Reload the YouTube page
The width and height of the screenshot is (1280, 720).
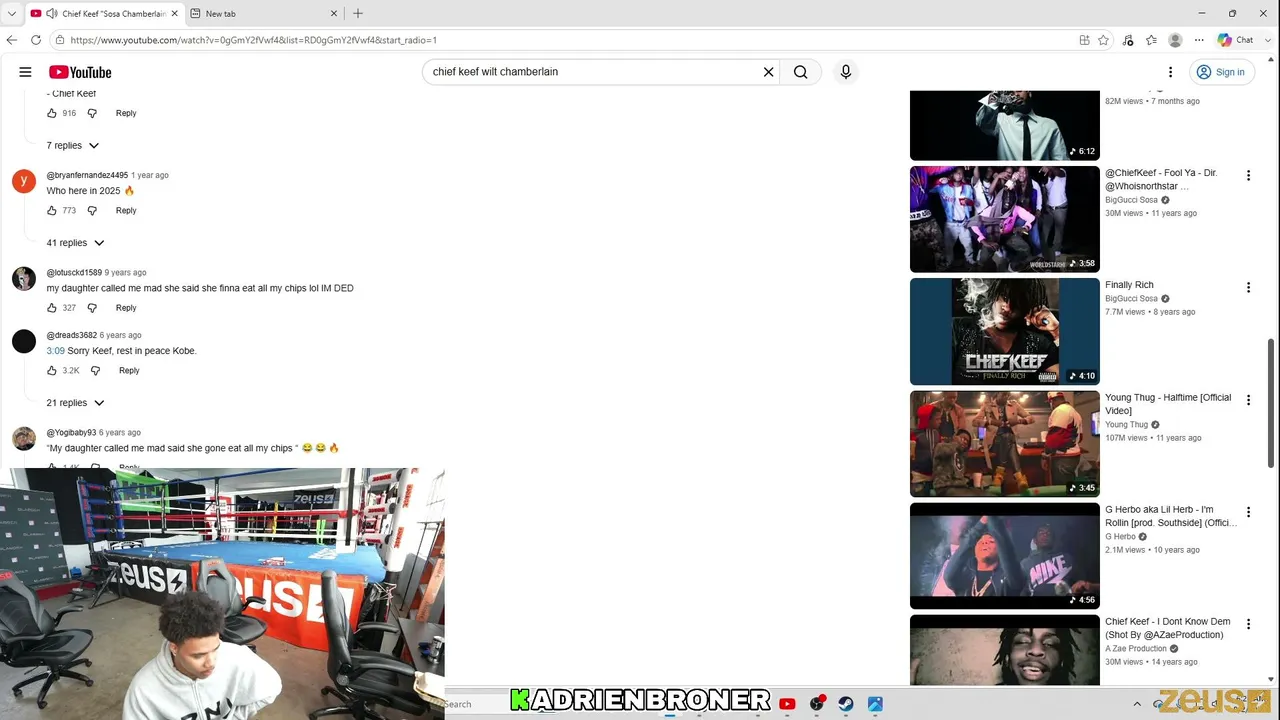(36, 40)
